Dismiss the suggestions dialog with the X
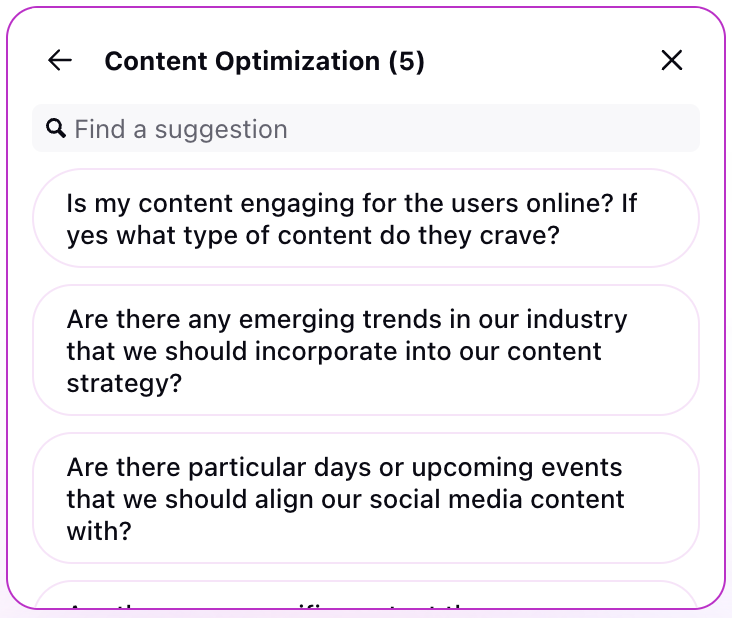The image size is (732, 618). click(x=672, y=61)
